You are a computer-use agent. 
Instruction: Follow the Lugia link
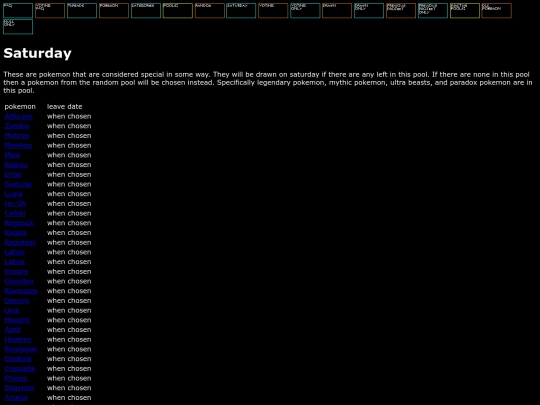pos(13,194)
